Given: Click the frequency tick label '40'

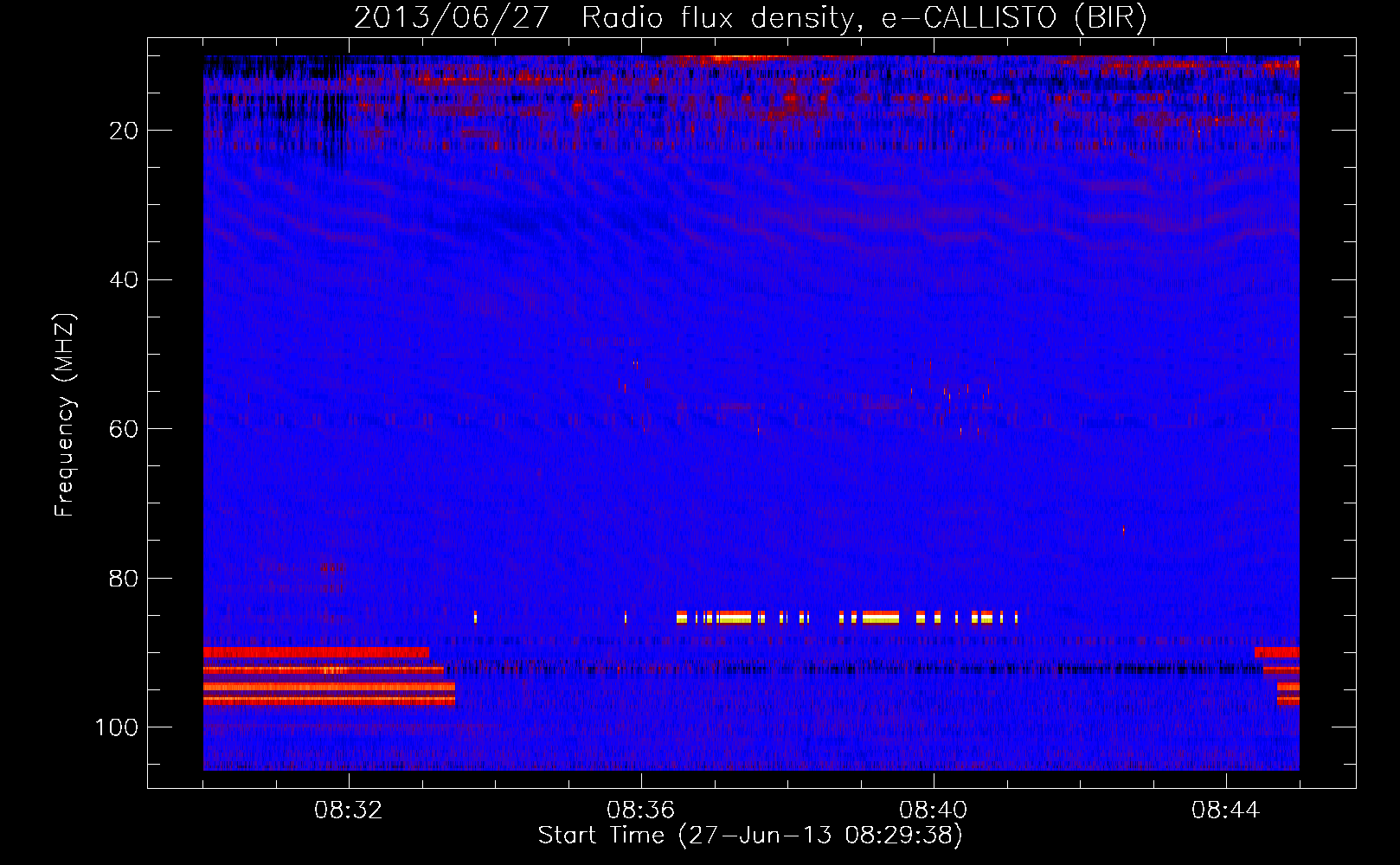Looking at the screenshot, I should pos(125,280).
